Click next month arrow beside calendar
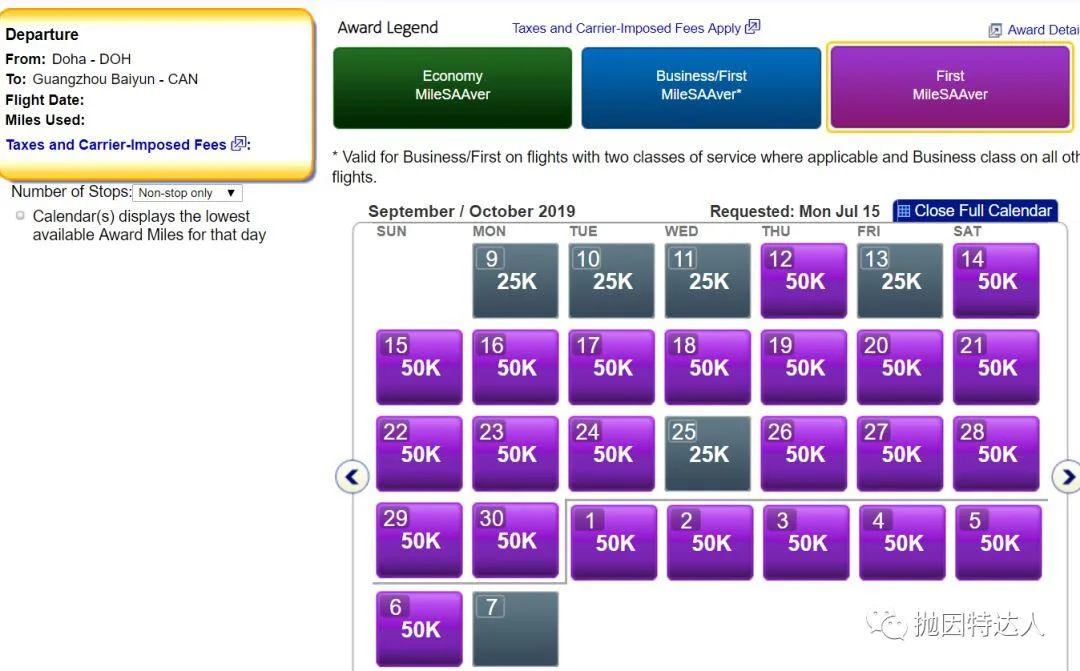This screenshot has width=1080, height=671. click(x=1066, y=477)
